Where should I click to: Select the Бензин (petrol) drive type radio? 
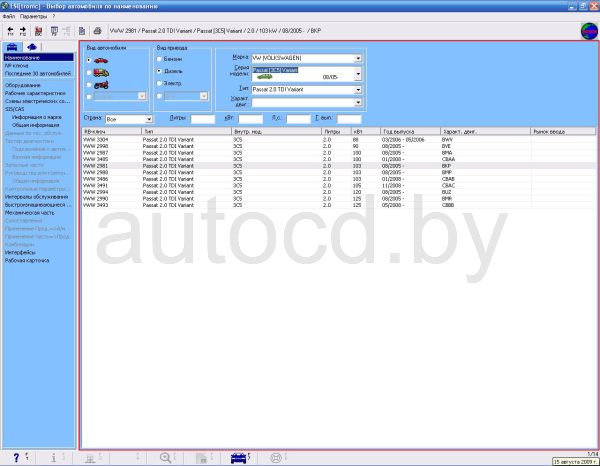pos(159,59)
